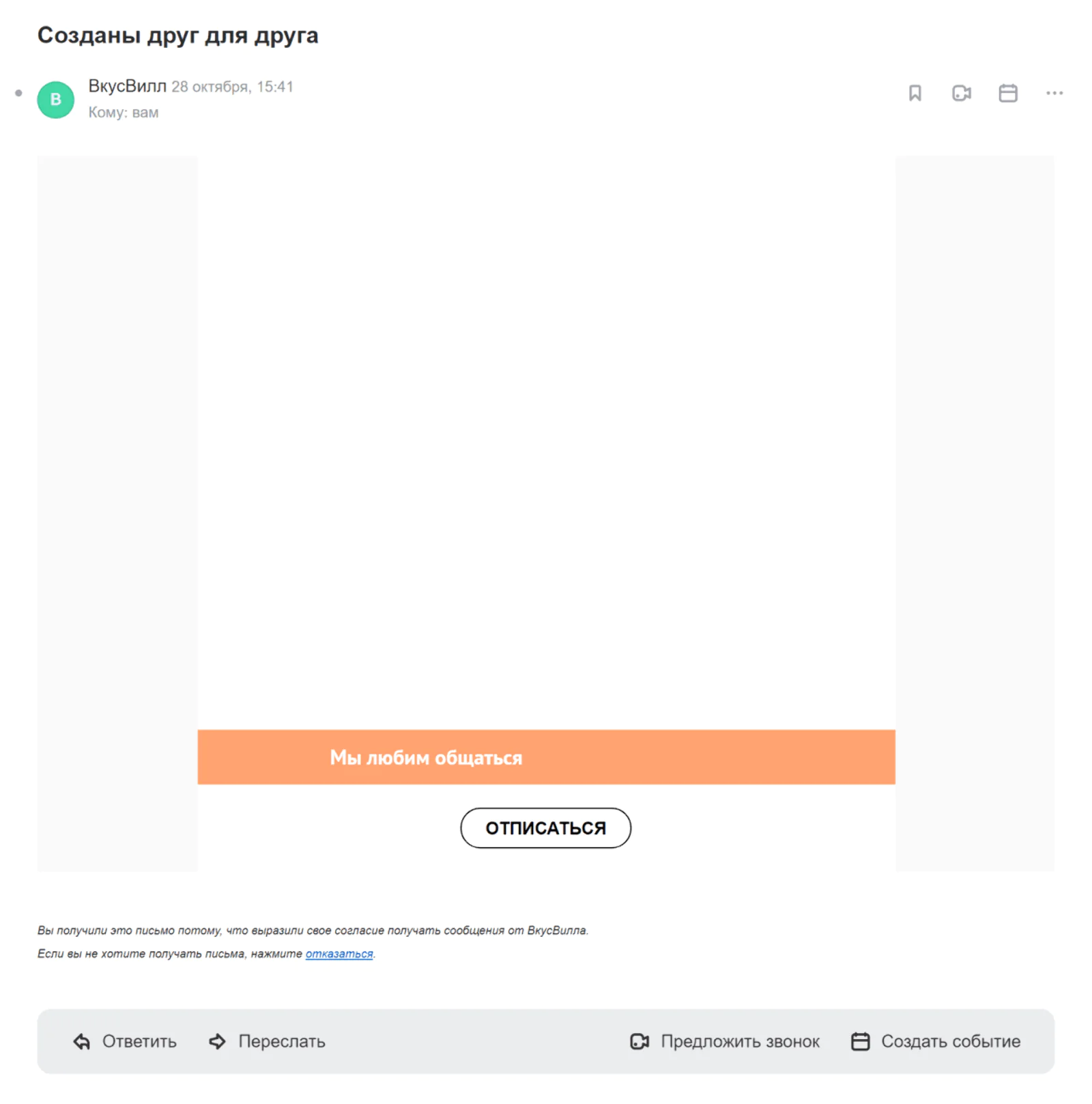The width and height of the screenshot is (1092, 1104).
Task: Click the camera icon beside Предложить звонок
Action: (640, 1041)
